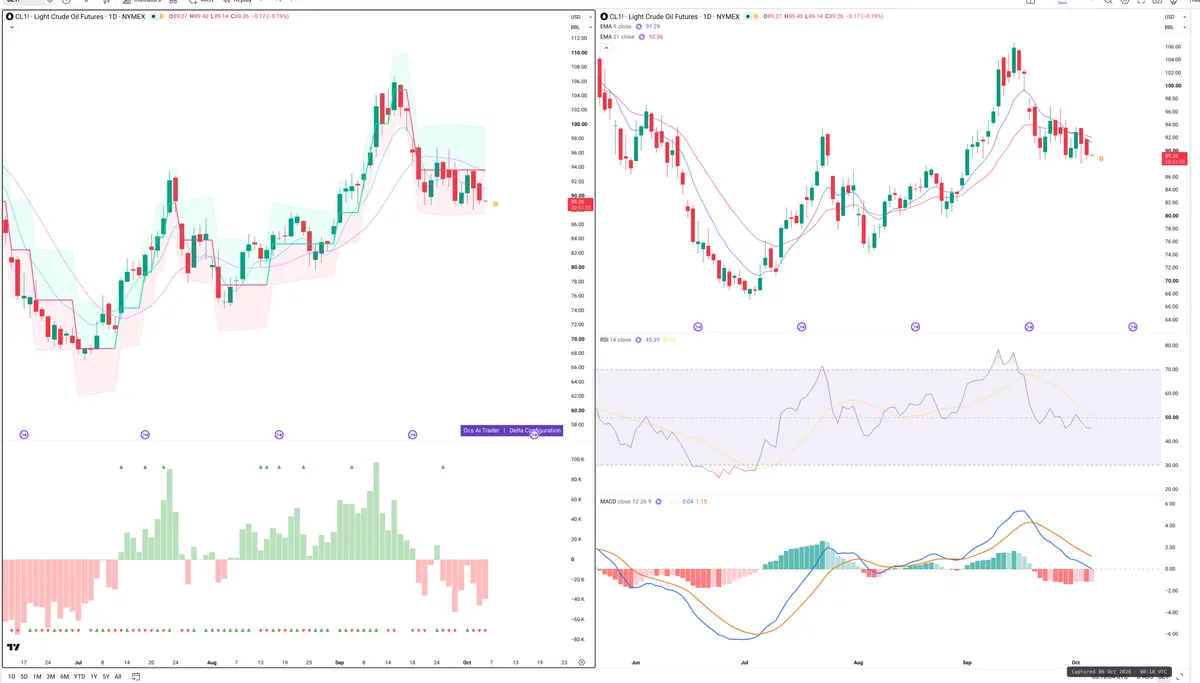This screenshot has height=683, width=1200.
Task: Select the 5D time range
Action: (24, 677)
